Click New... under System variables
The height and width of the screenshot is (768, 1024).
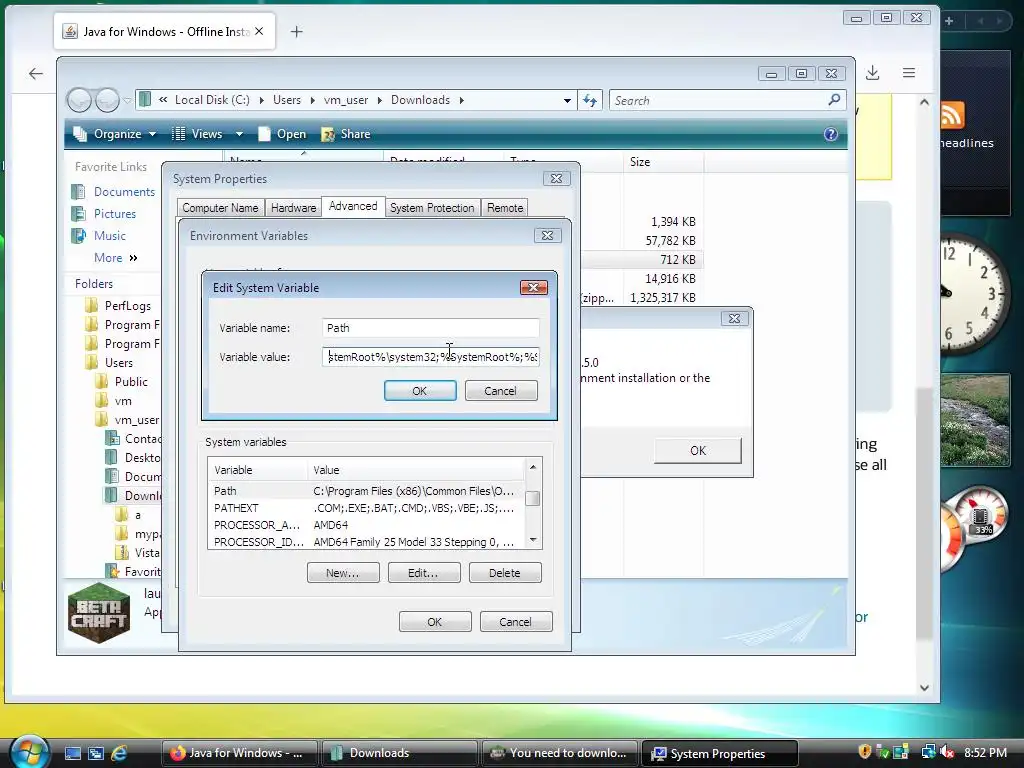(x=343, y=573)
